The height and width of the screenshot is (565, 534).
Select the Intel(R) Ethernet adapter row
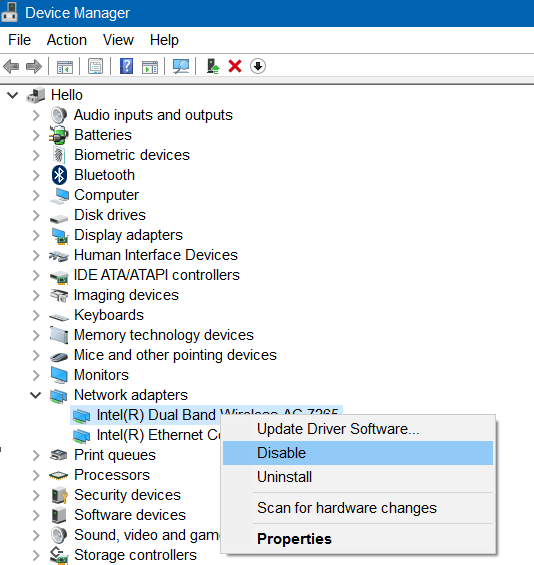coord(146,435)
